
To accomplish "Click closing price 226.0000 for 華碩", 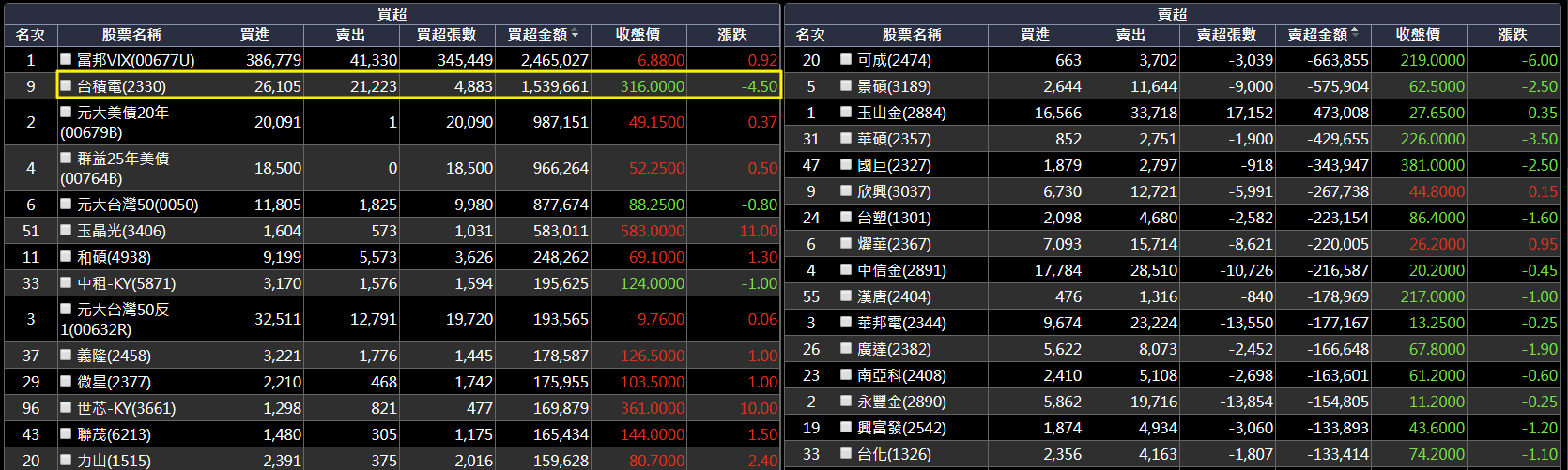I will pyautogui.click(x=1433, y=139).
